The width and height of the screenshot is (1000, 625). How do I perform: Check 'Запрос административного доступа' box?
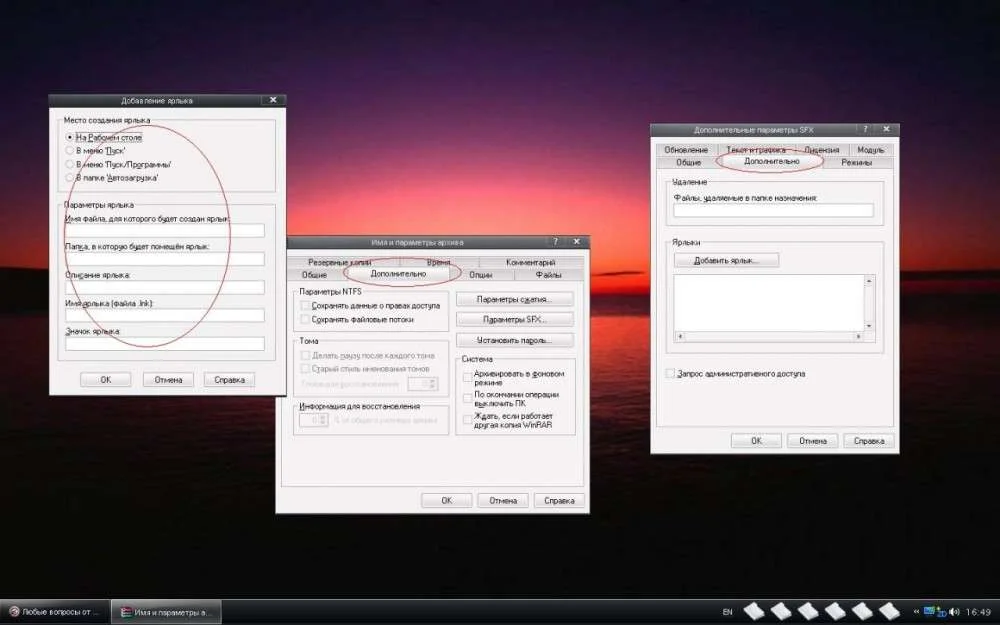tap(670, 374)
